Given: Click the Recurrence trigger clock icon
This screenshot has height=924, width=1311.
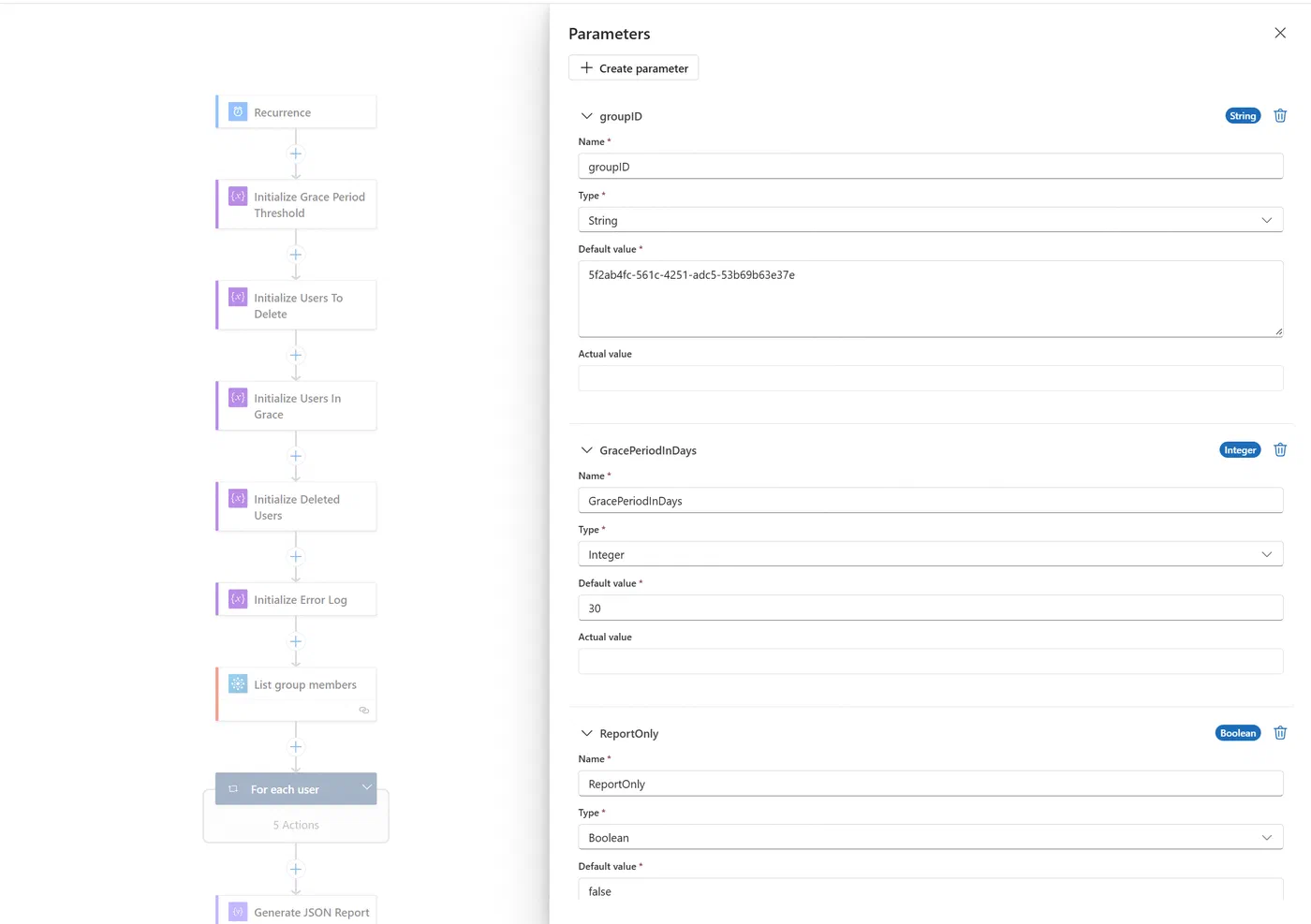Looking at the screenshot, I should [238, 111].
